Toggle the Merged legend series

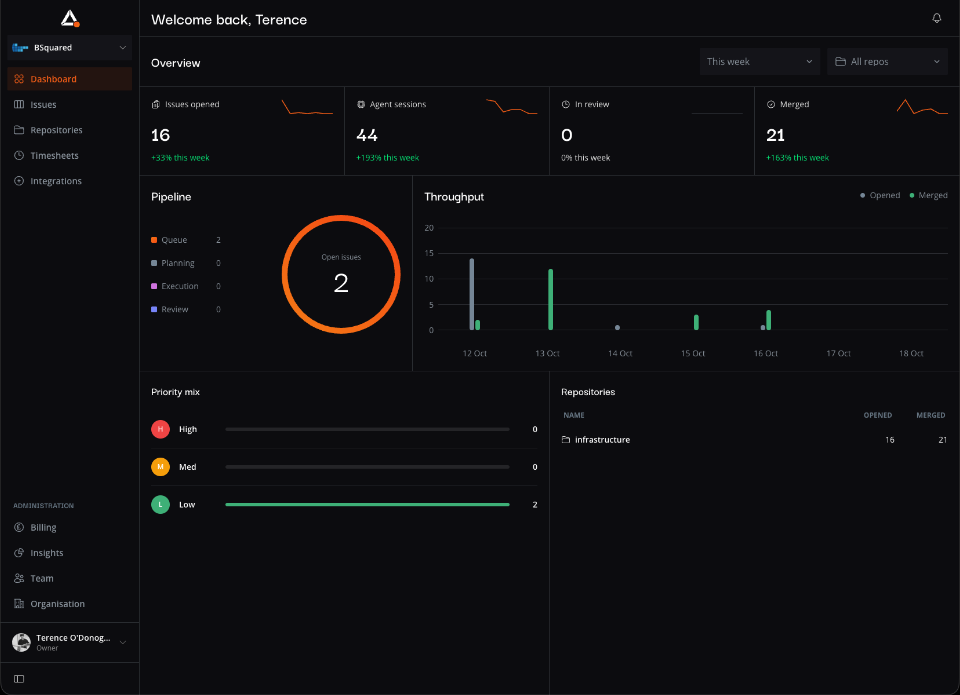(x=928, y=195)
